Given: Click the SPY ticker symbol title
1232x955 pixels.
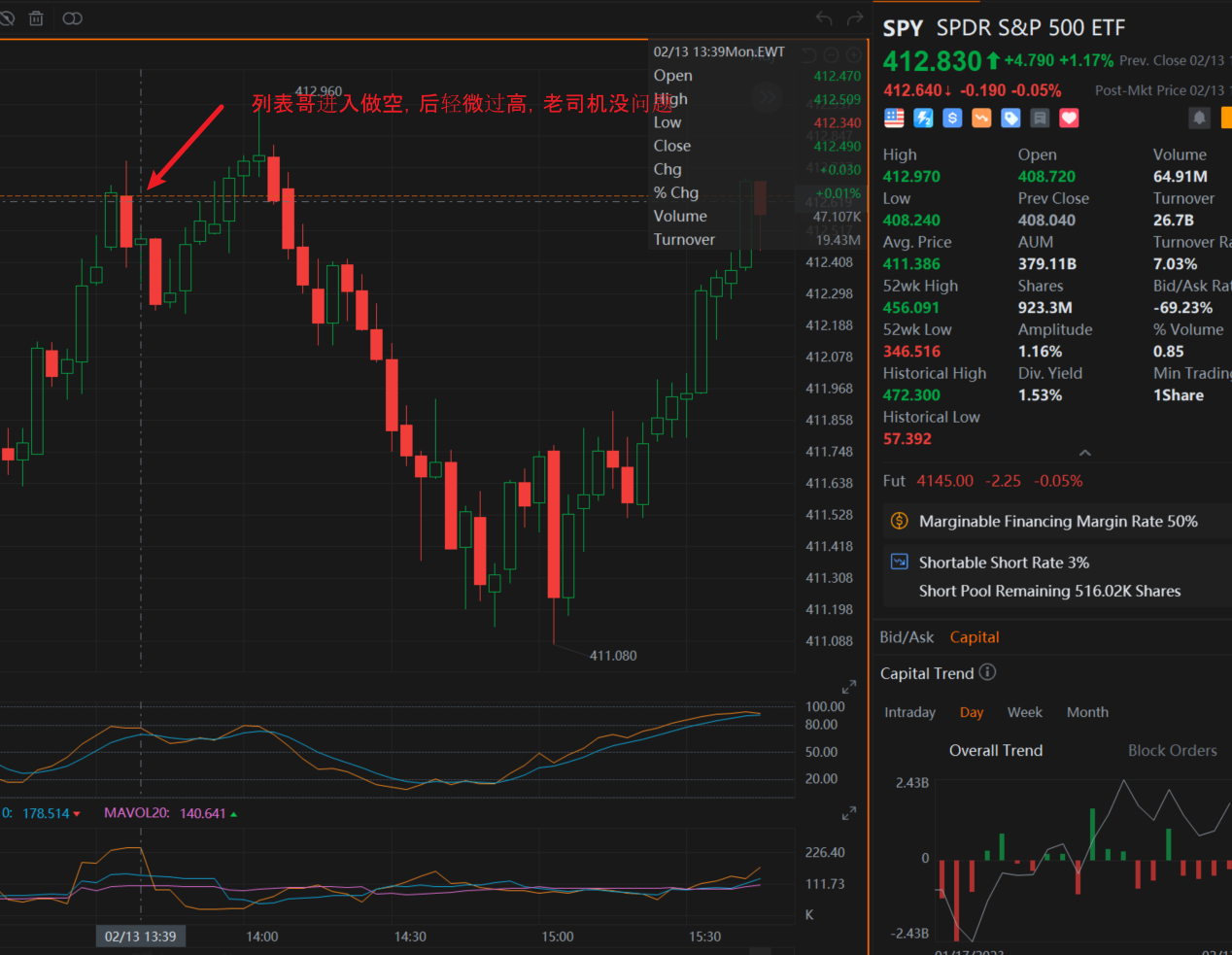Looking at the screenshot, I should [903, 28].
